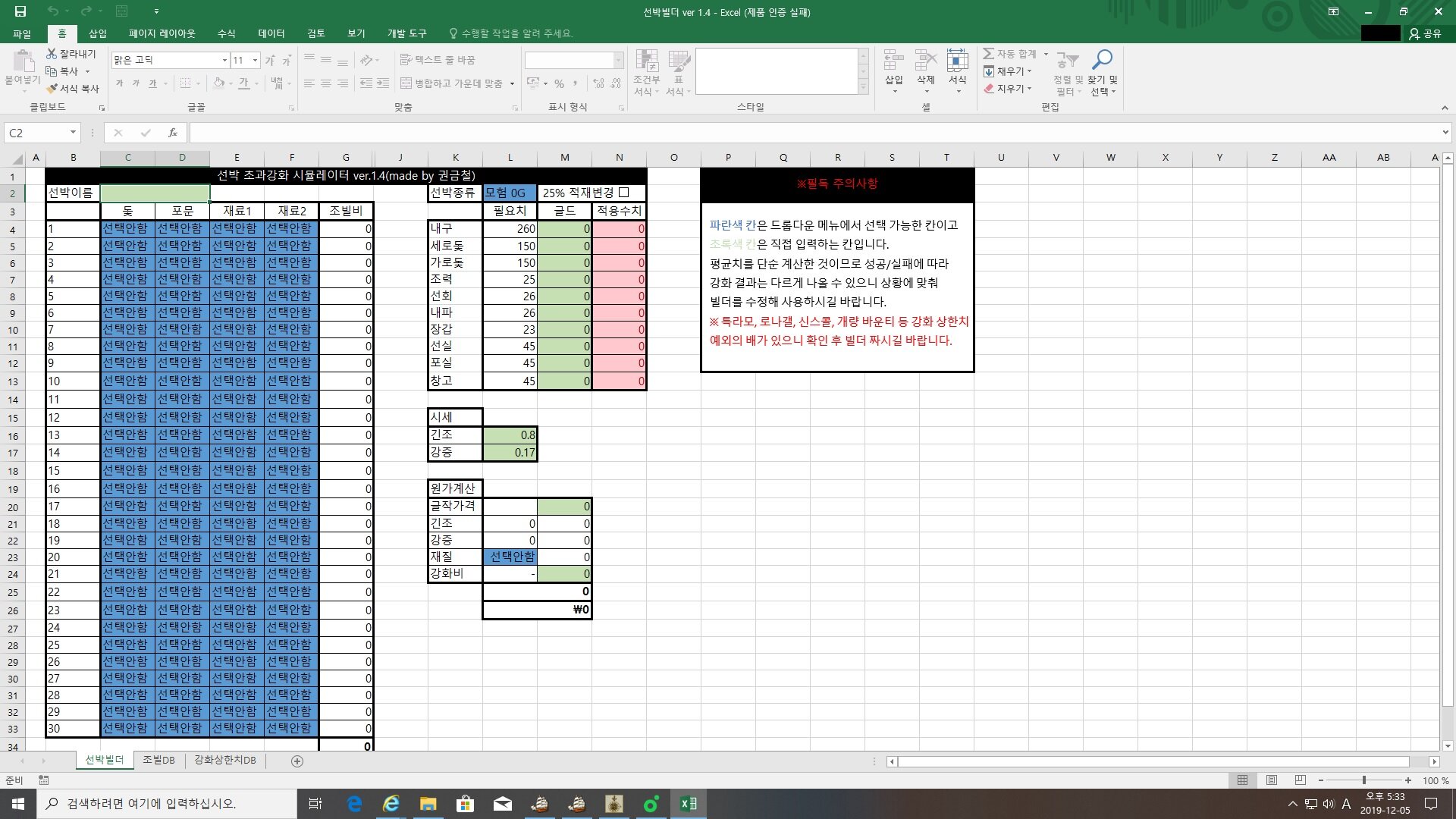Click the Wrap Text (텍스트 줄 바꿈) icon
This screenshot has height=819, width=1456.
point(406,60)
